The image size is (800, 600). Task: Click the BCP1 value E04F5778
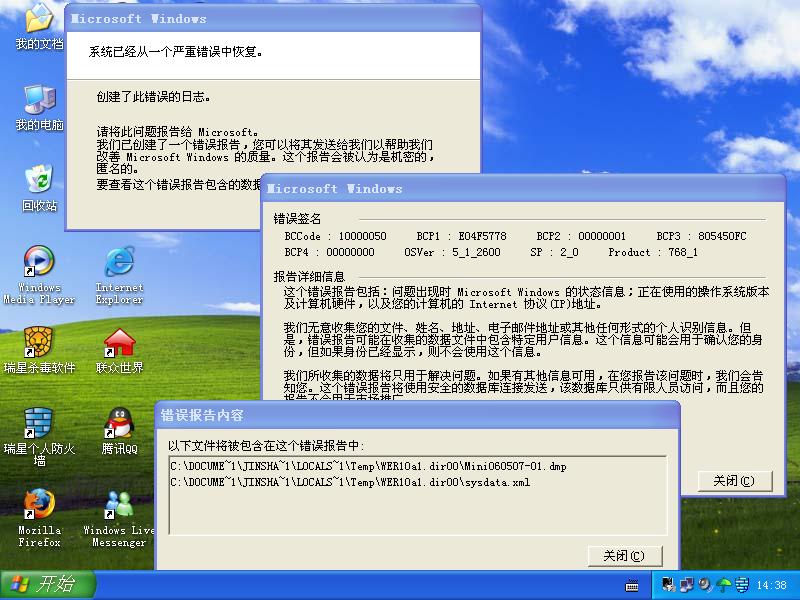pos(482,236)
